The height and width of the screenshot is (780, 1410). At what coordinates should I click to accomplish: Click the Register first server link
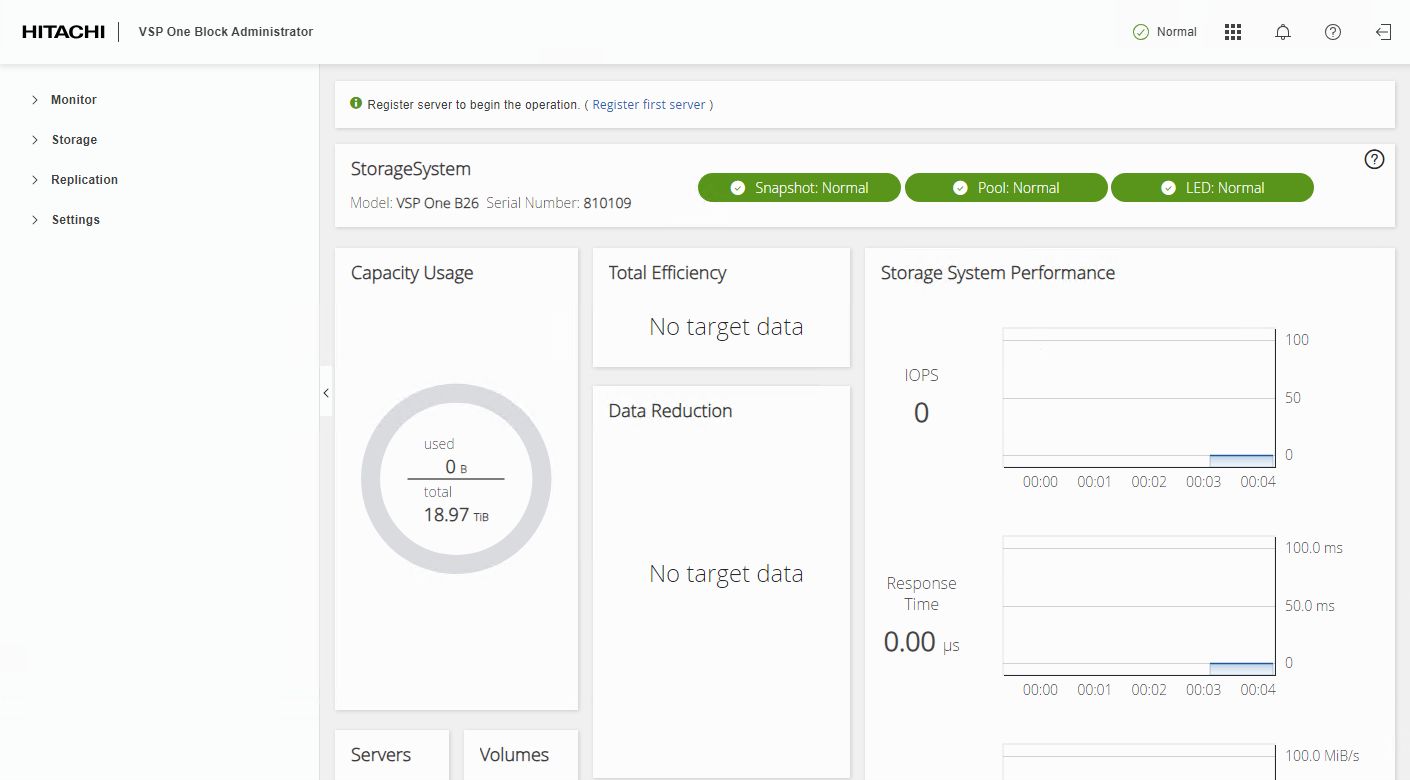click(648, 105)
